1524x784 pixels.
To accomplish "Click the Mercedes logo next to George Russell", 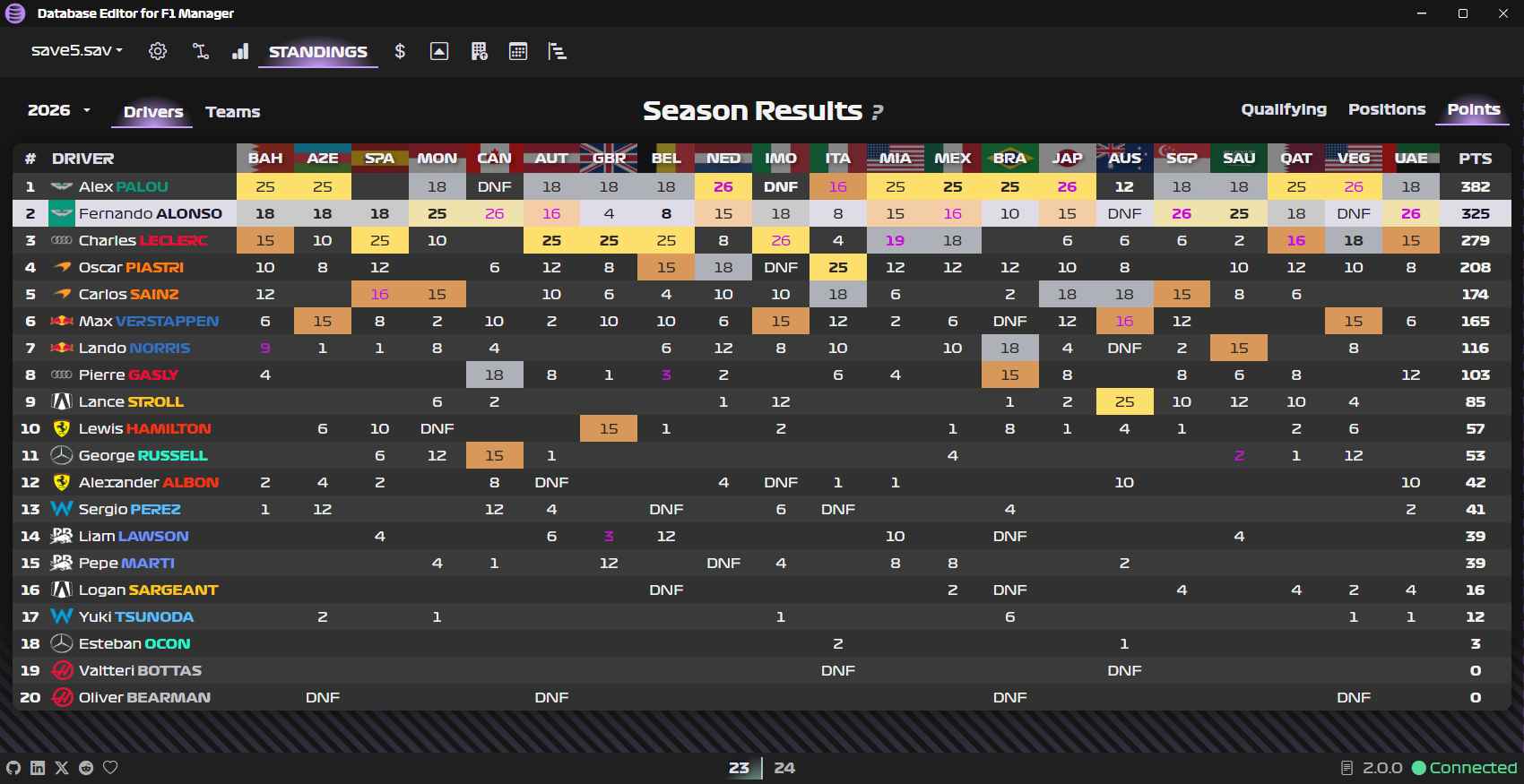I will click(61, 455).
